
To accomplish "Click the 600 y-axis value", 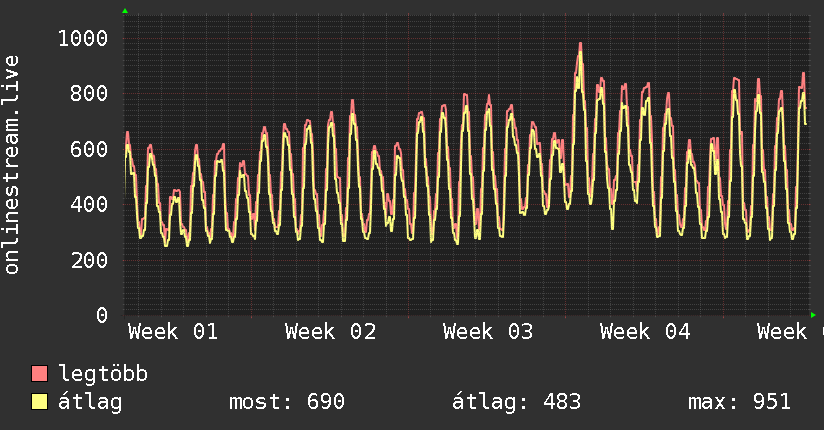I will 89,149.
